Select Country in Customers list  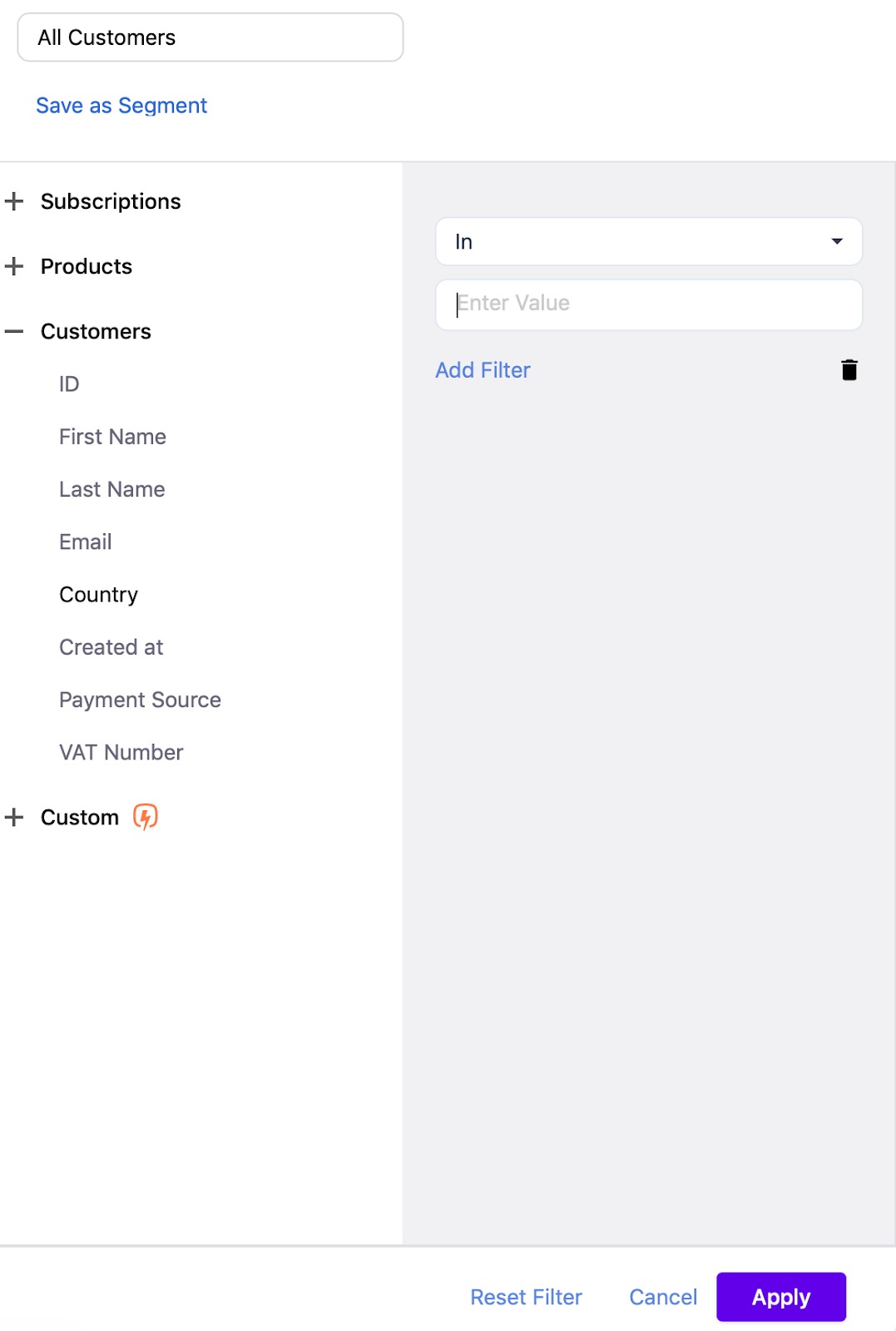tap(98, 595)
